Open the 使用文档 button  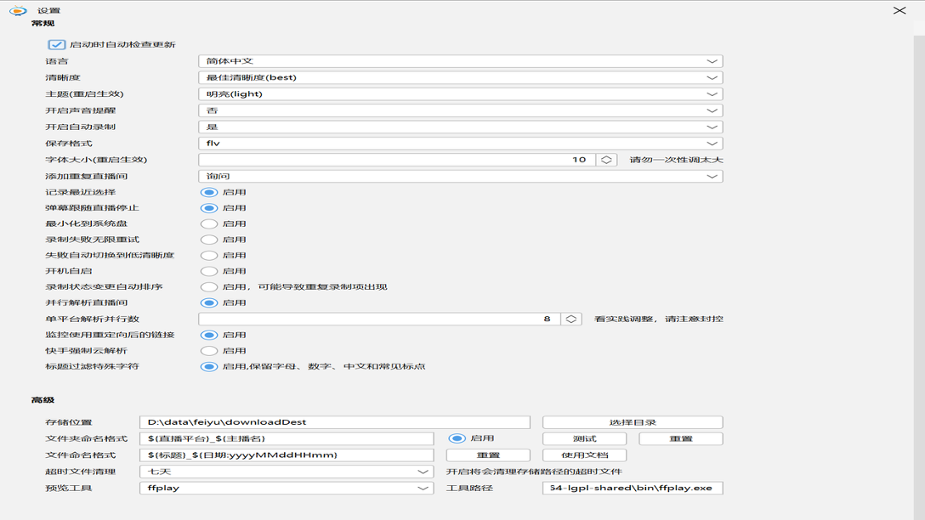tap(584, 455)
